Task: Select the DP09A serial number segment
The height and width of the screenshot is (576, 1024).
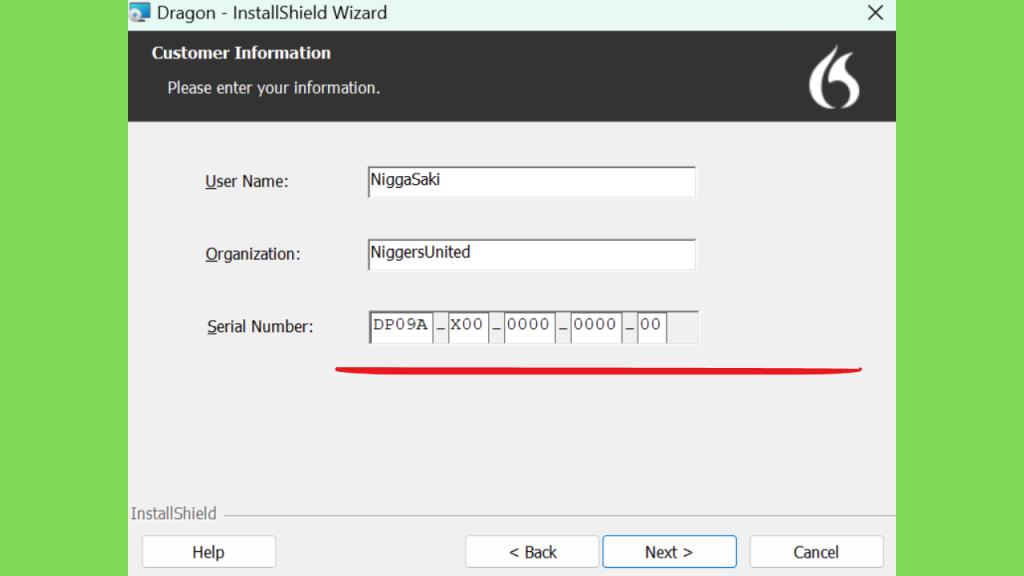Action: tap(401, 327)
